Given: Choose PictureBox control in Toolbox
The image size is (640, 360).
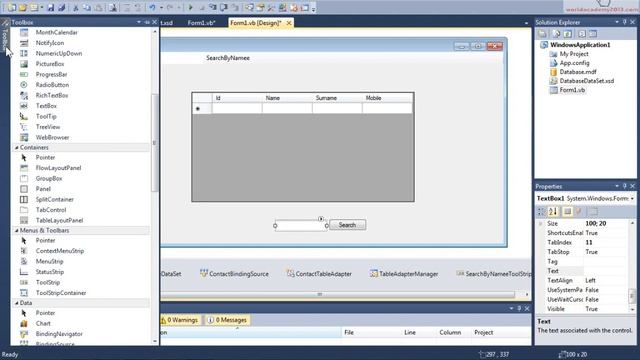Looking at the screenshot, I should tap(50, 64).
